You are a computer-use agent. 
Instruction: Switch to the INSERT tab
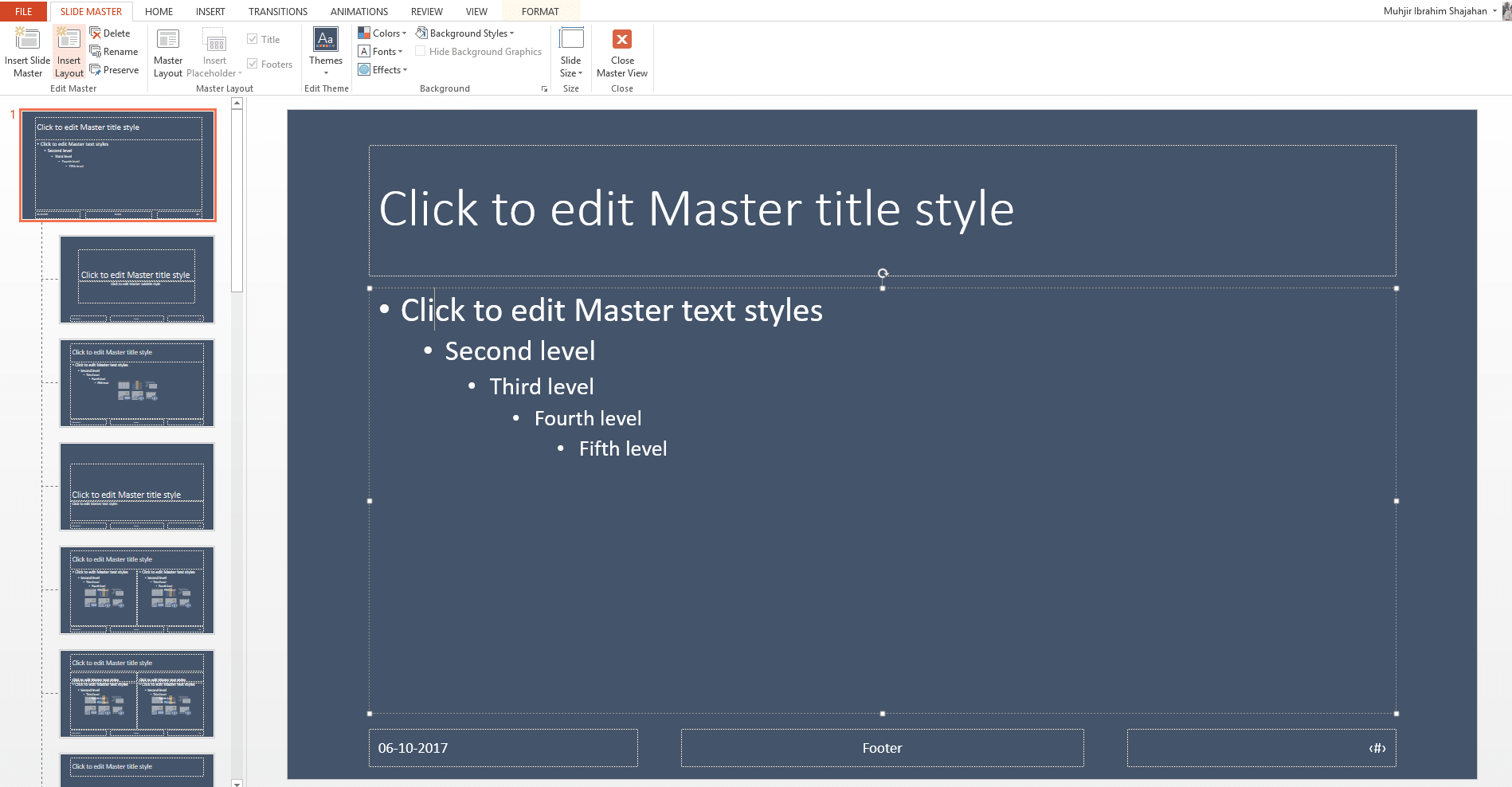pos(210,11)
